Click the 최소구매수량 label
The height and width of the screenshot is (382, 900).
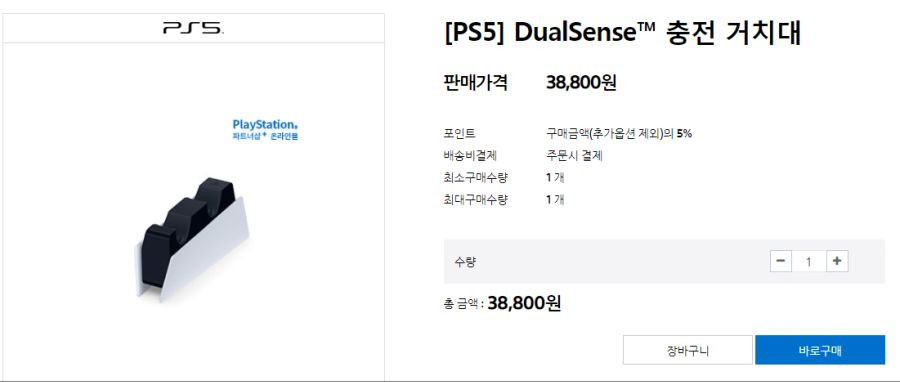pyautogui.click(x=476, y=178)
